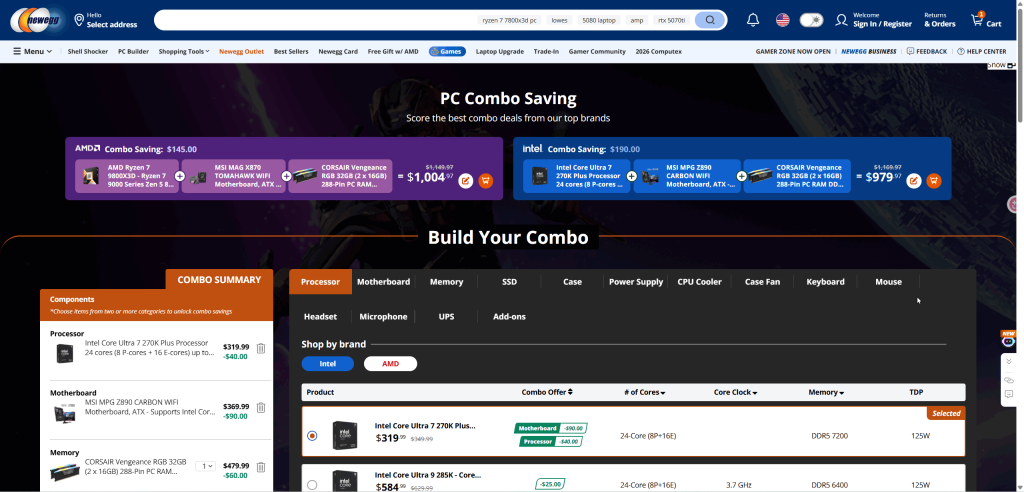Click the Games pill button
1024x492 pixels.
(447, 52)
